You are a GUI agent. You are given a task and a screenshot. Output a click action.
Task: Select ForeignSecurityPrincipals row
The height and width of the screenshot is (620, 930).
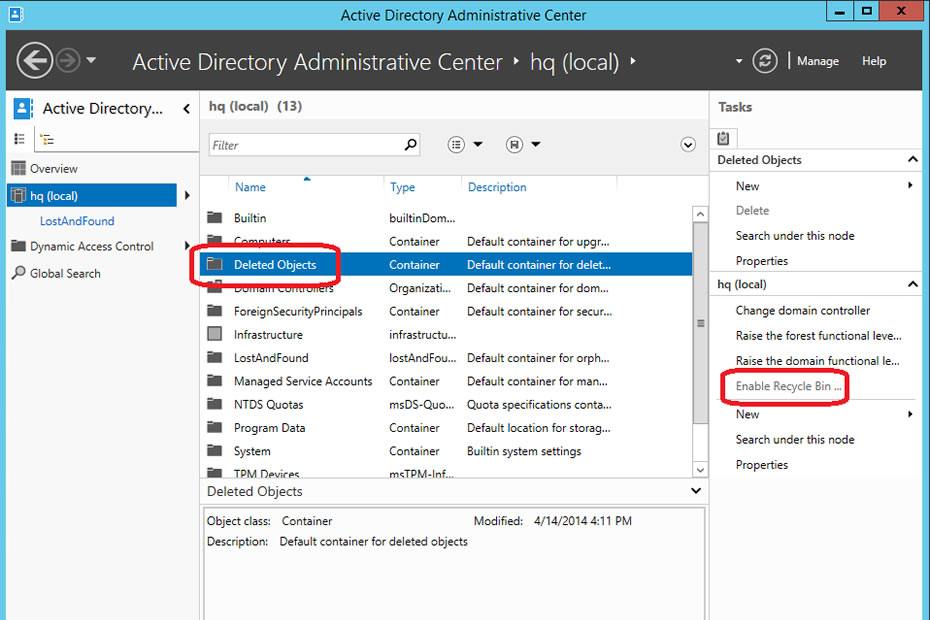pyautogui.click(x=446, y=311)
